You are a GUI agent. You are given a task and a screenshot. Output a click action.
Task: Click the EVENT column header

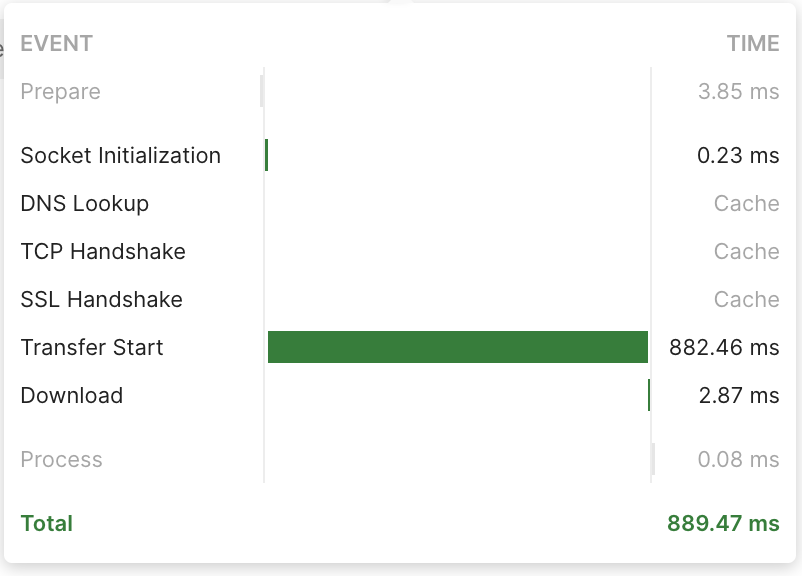[x=57, y=43]
